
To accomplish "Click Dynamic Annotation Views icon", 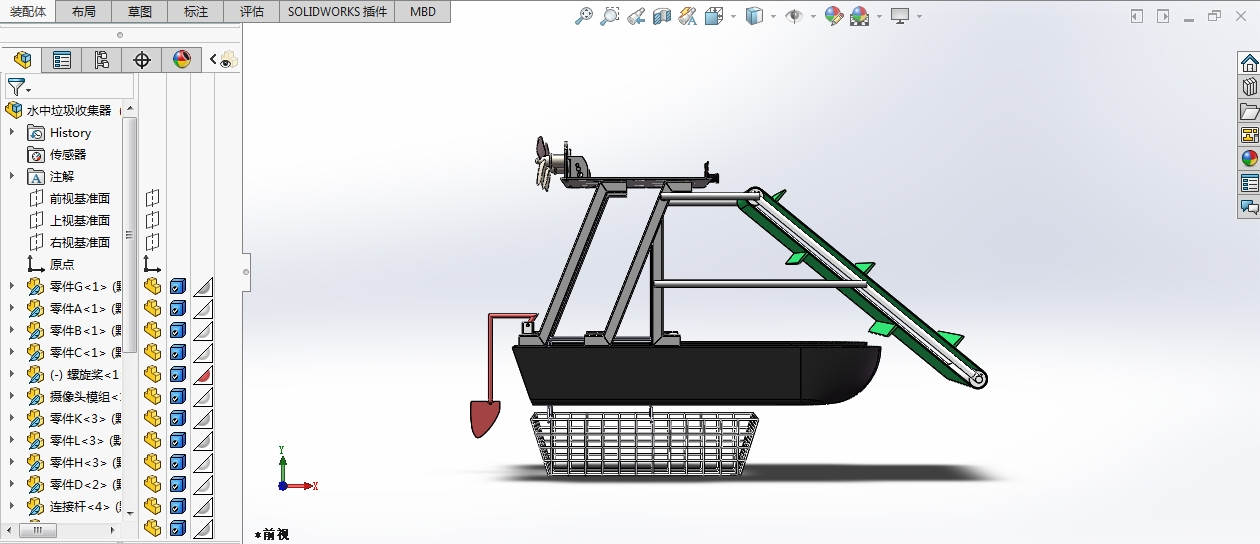I will pos(687,16).
